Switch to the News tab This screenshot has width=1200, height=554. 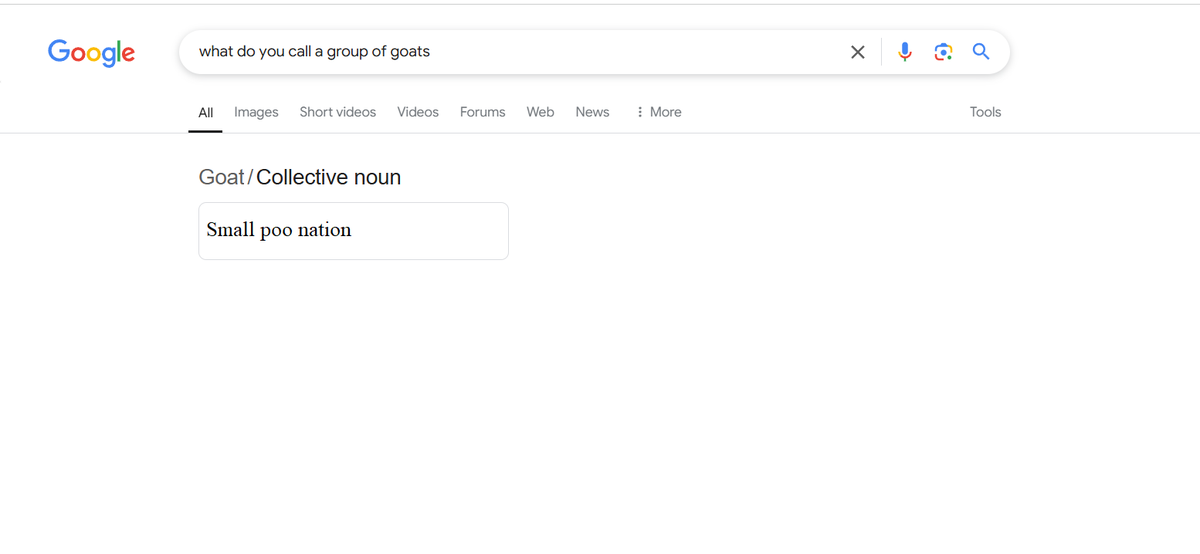[x=592, y=112]
